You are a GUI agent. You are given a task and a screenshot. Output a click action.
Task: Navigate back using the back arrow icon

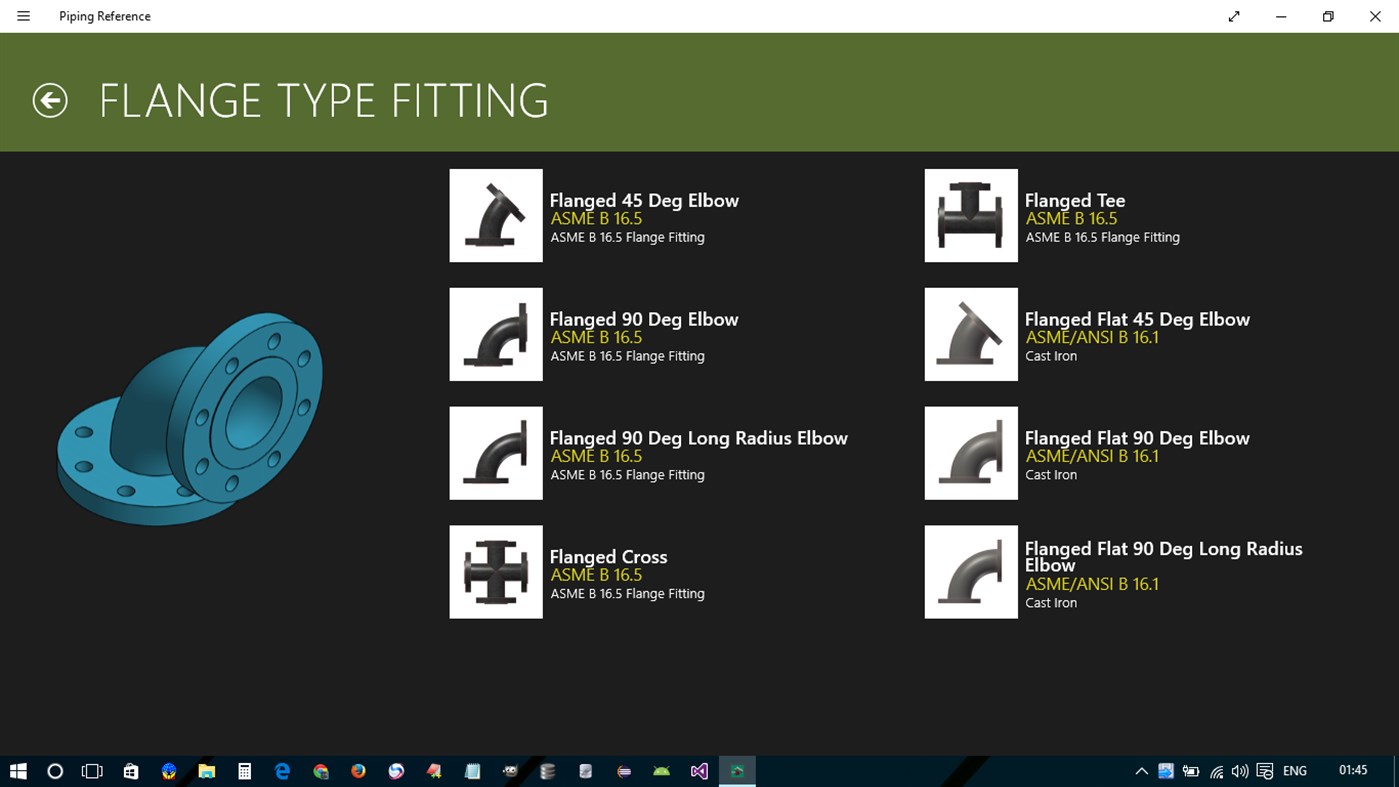pyautogui.click(x=49, y=101)
